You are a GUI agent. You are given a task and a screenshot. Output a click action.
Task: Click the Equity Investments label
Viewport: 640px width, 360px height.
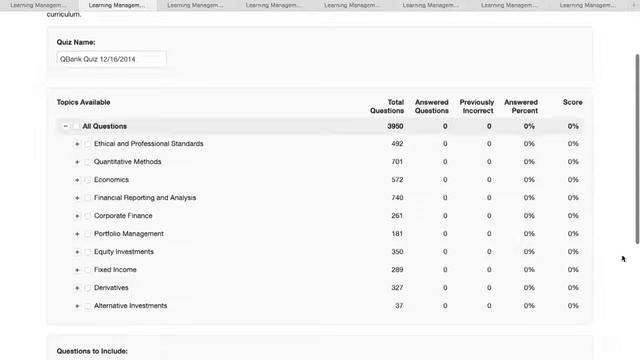(x=124, y=251)
